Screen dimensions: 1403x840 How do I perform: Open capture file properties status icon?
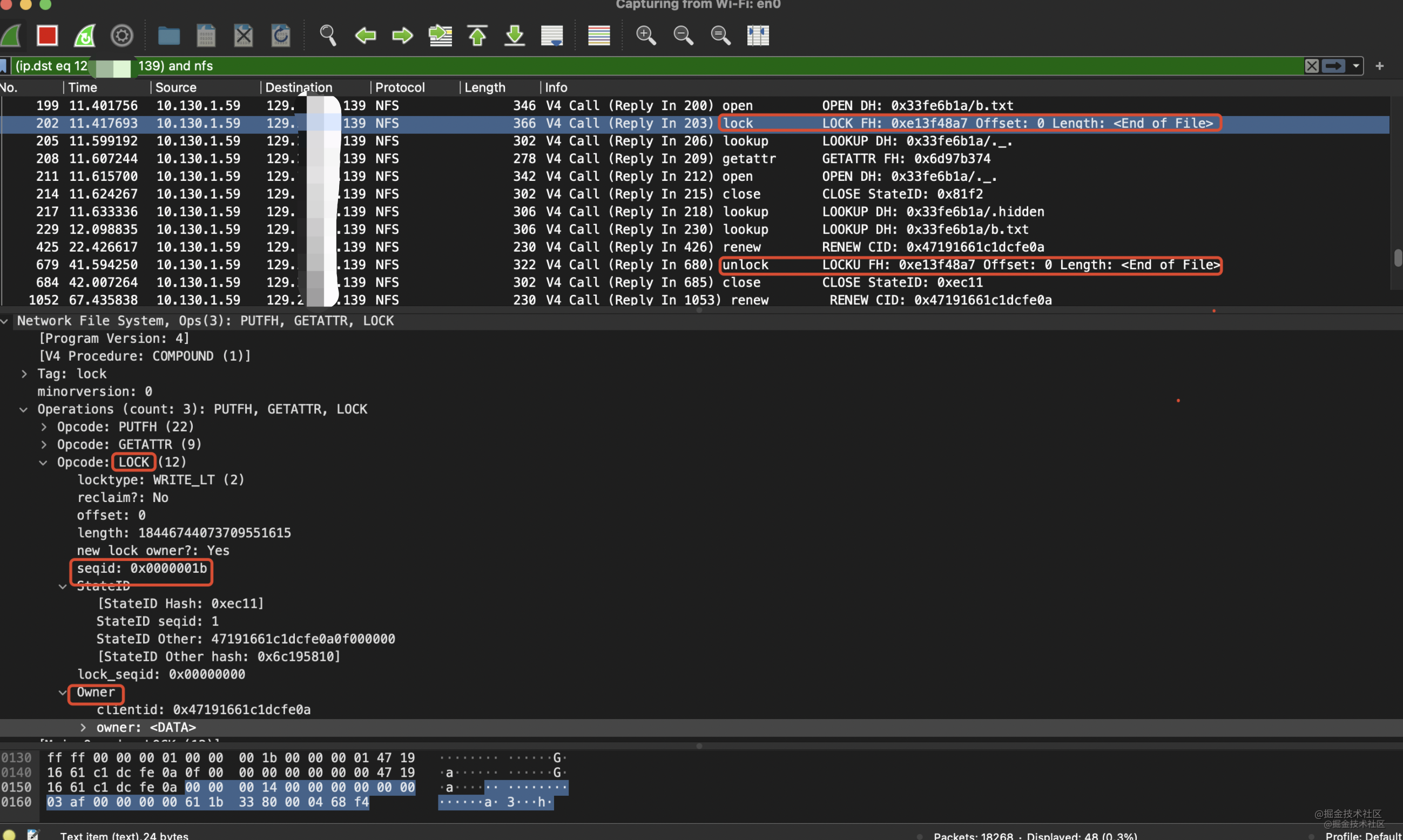point(33,836)
